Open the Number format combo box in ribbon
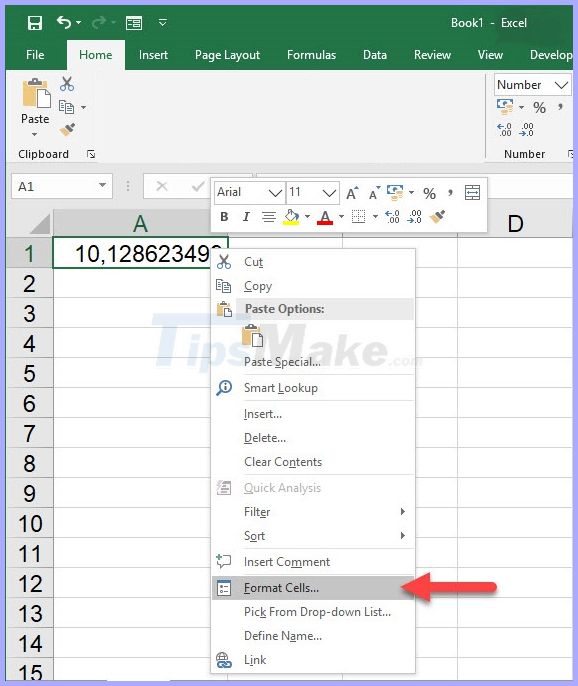This screenshot has width=578, height=686. pyautogui.click(x=532, y=84)
